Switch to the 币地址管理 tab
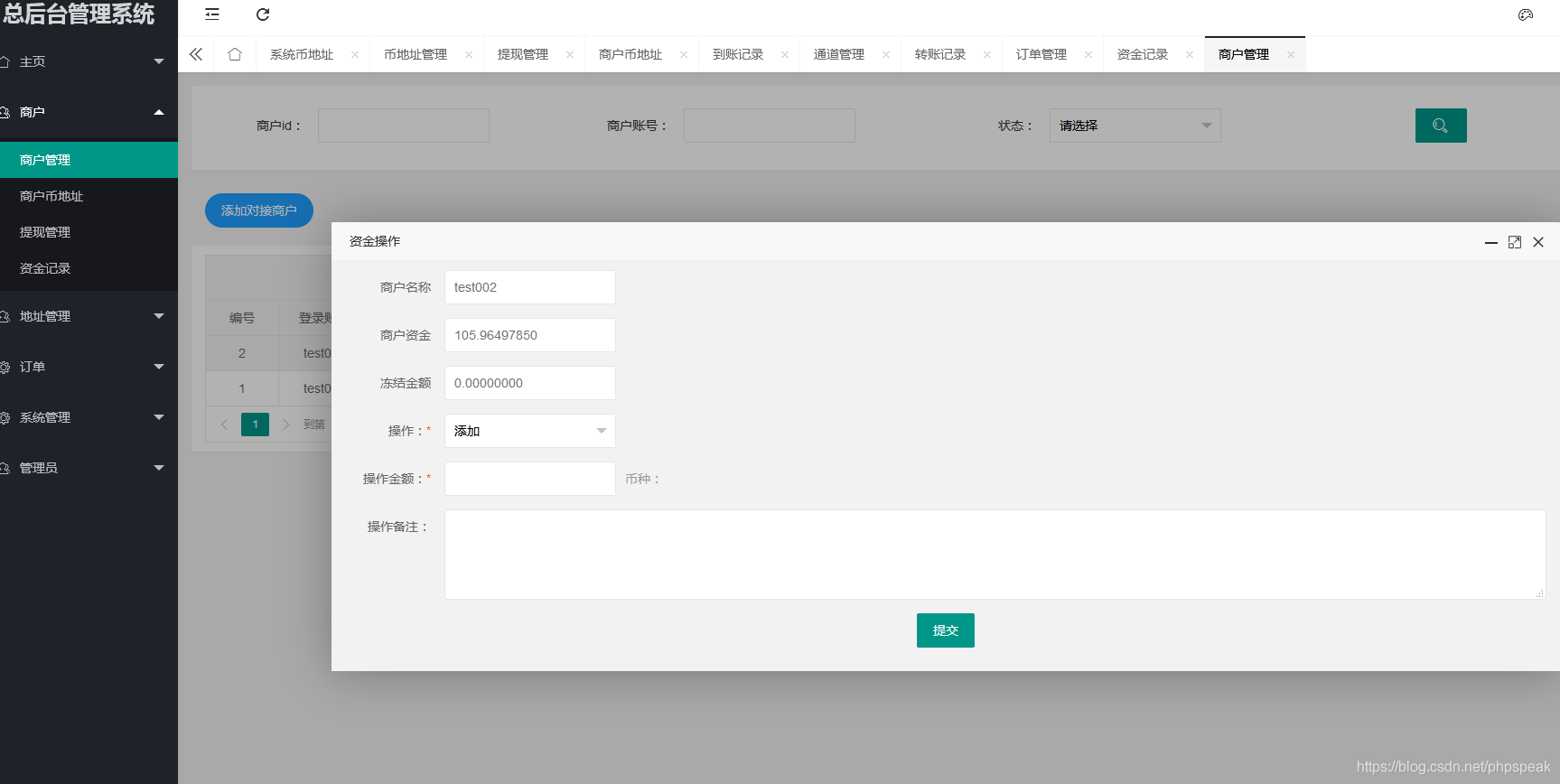This screenshot has height=784, width=1560. 416,55
